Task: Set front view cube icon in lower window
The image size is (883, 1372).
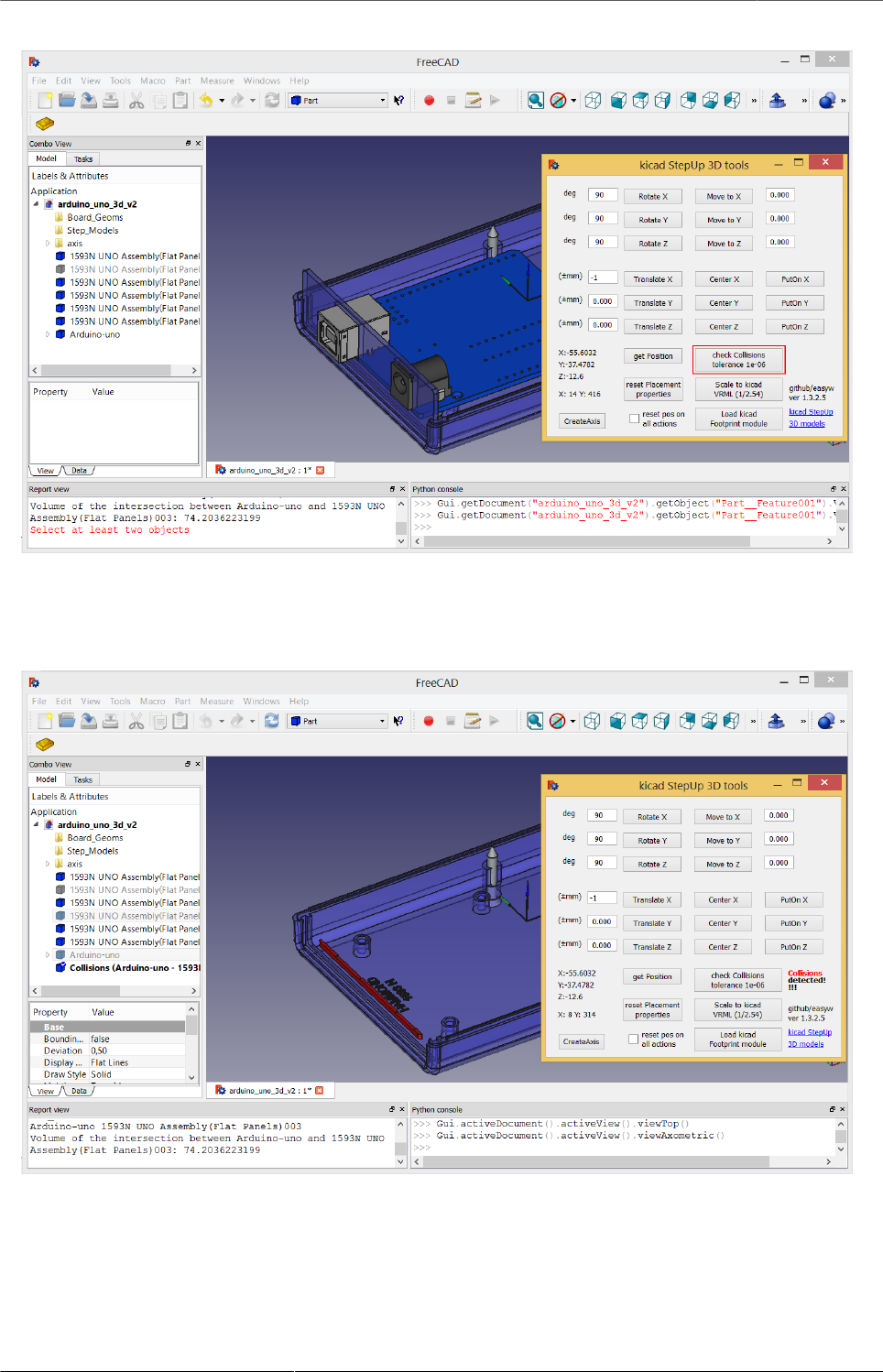Action: (618, 721)
